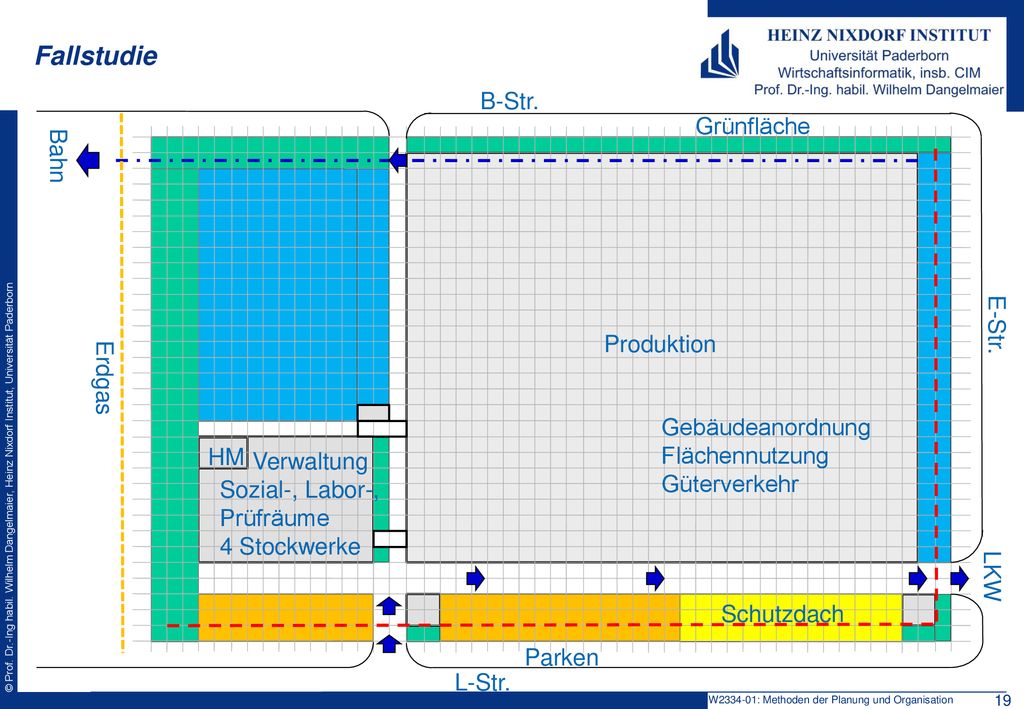1024x709 pixels.
Task: Click the Flächennutzung text
Action: point(744,456)
